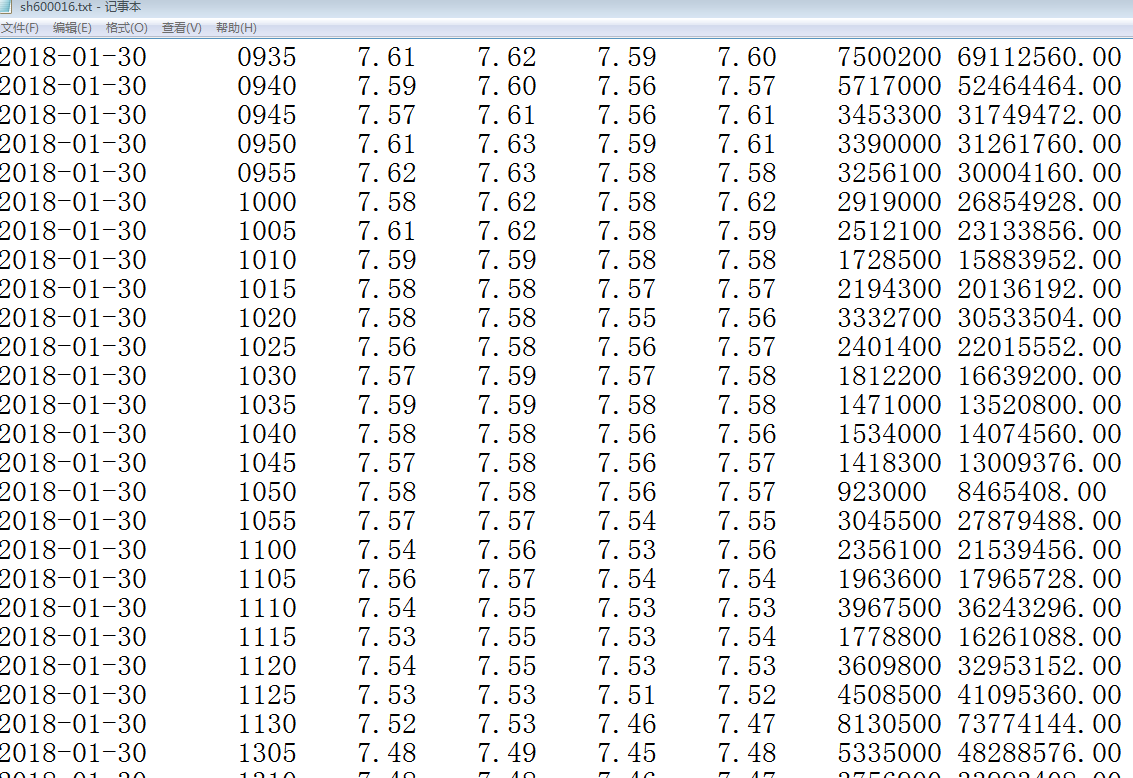This screenshot has height=778, width=1133.
Task: Click time value 1055
Action: 267,521
